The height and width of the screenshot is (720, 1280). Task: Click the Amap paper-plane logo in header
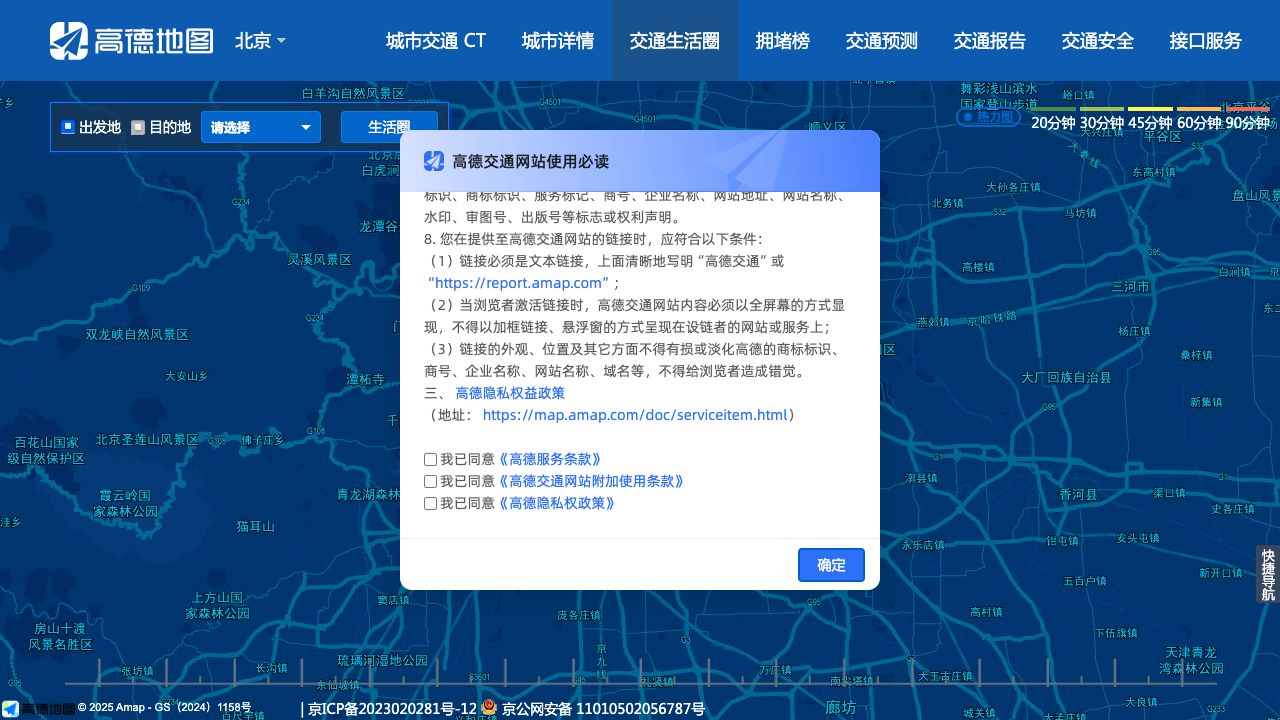(69, 40)
